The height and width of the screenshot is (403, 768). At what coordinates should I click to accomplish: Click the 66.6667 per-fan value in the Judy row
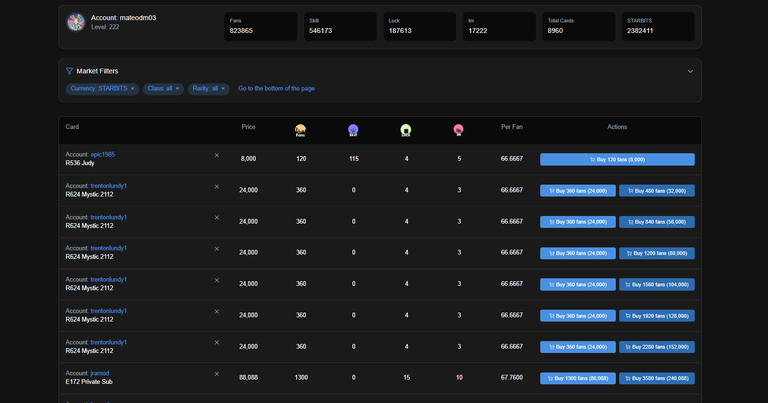click(x=512, y=159)
